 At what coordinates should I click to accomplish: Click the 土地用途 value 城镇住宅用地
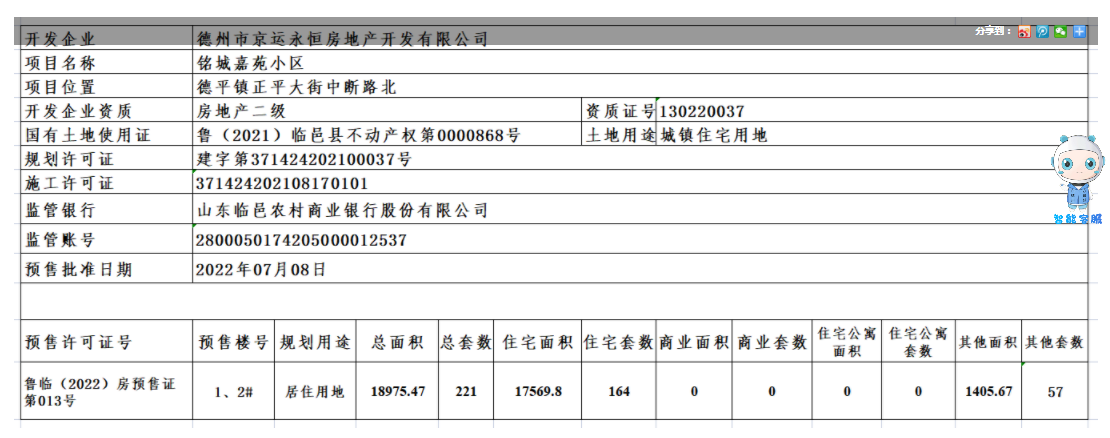(713, 135)
